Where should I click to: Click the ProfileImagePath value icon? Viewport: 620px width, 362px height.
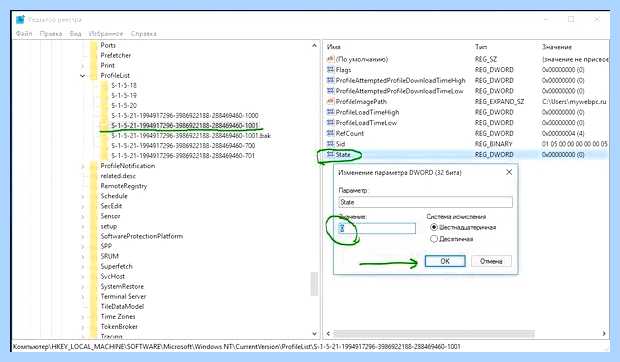331,102
